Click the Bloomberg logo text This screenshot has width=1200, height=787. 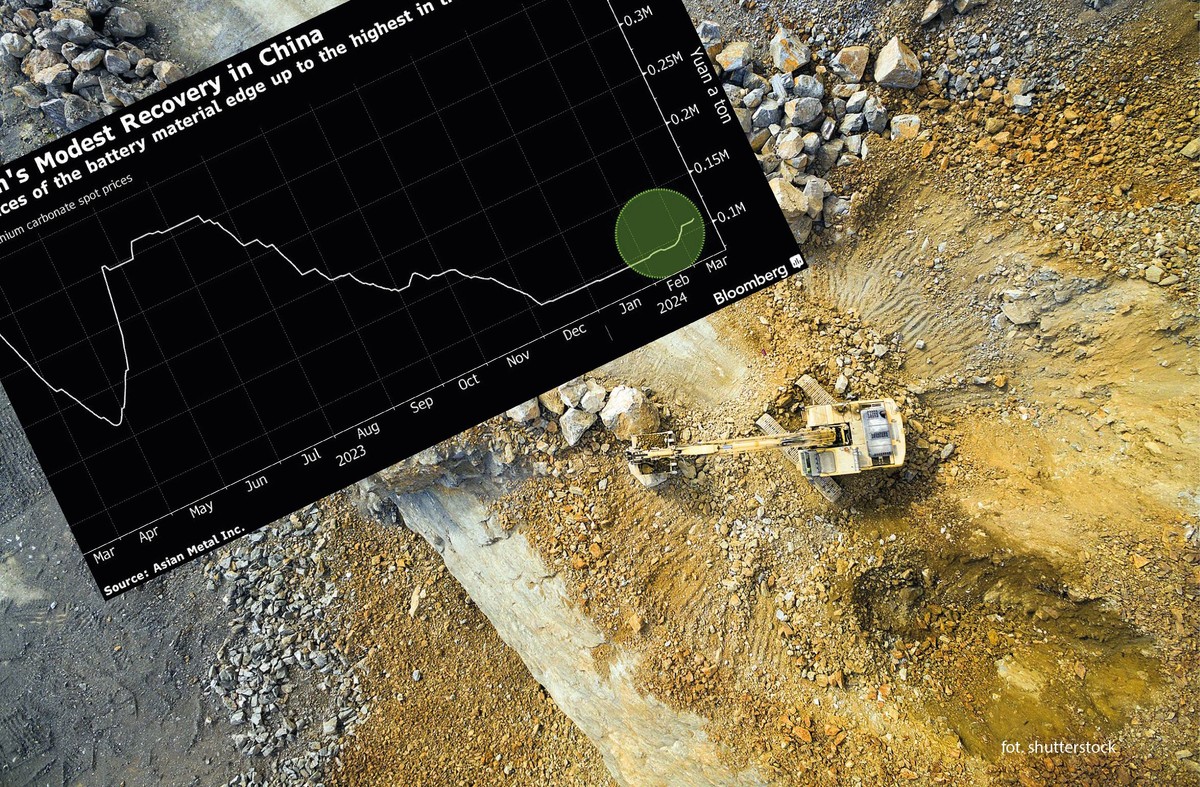pos(749,283)
